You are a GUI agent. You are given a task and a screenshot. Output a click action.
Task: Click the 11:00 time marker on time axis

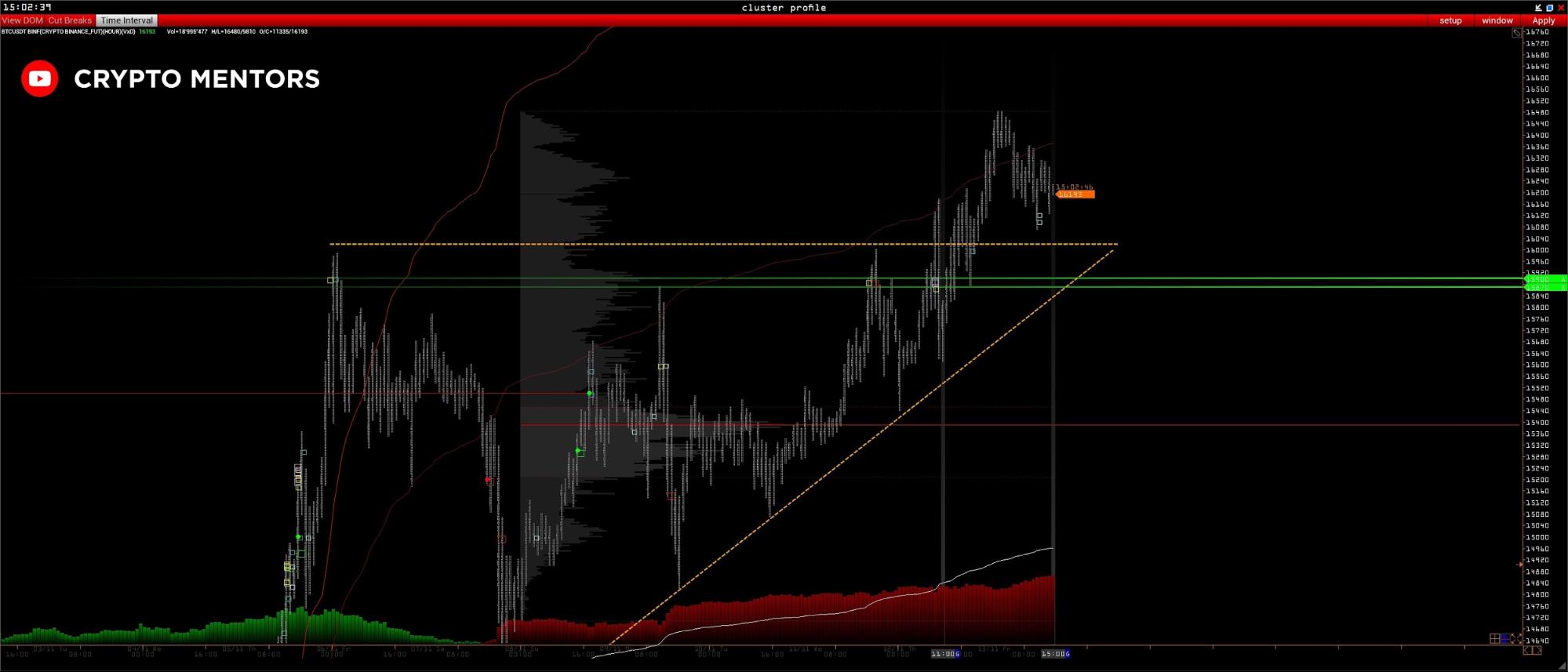point(945,654)
